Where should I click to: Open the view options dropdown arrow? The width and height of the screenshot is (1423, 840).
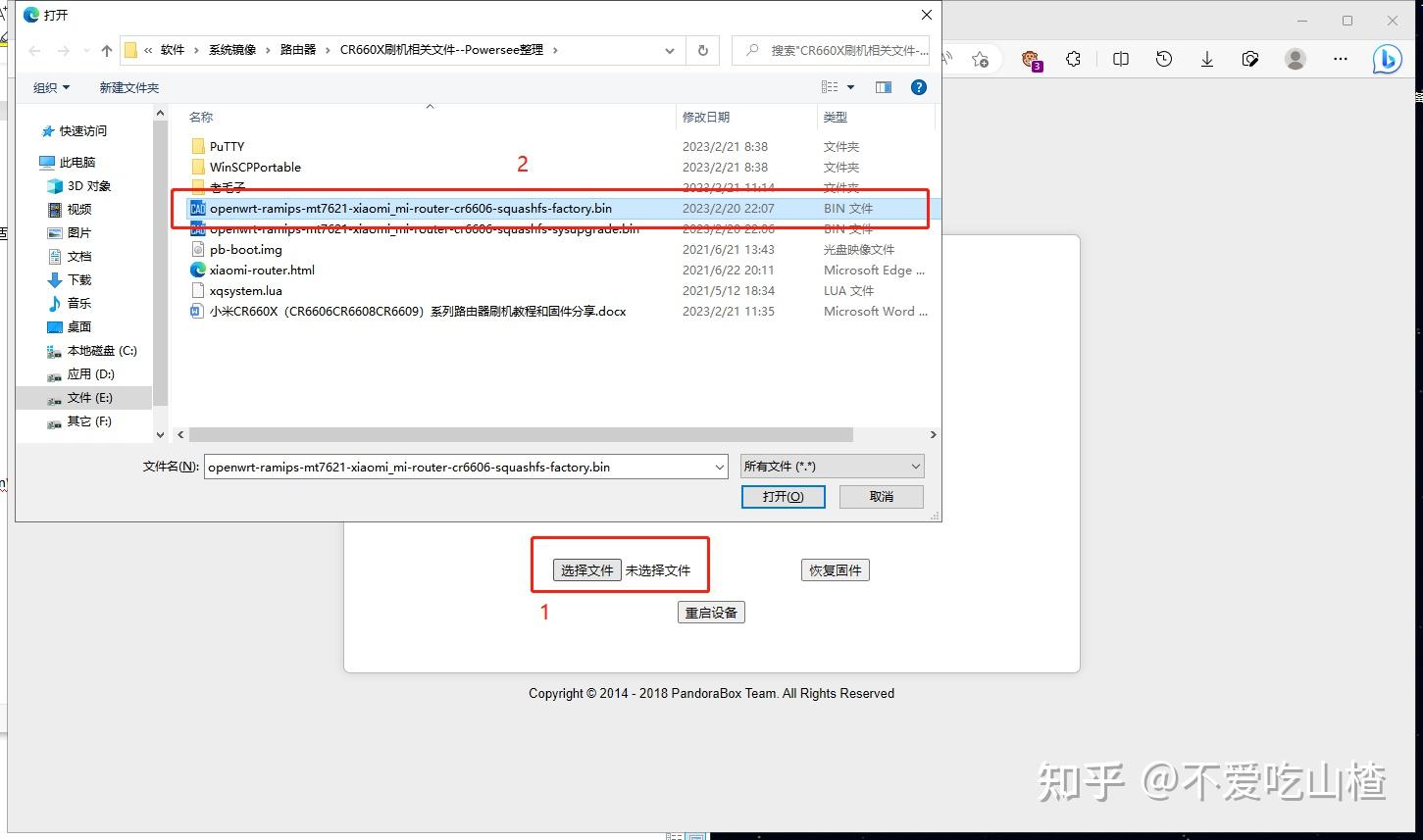click(849, 87)
